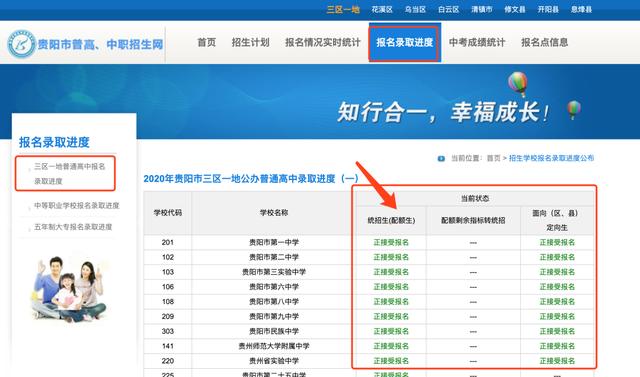Open the 中考成绩统计 tab

click(x=477, y=42)
